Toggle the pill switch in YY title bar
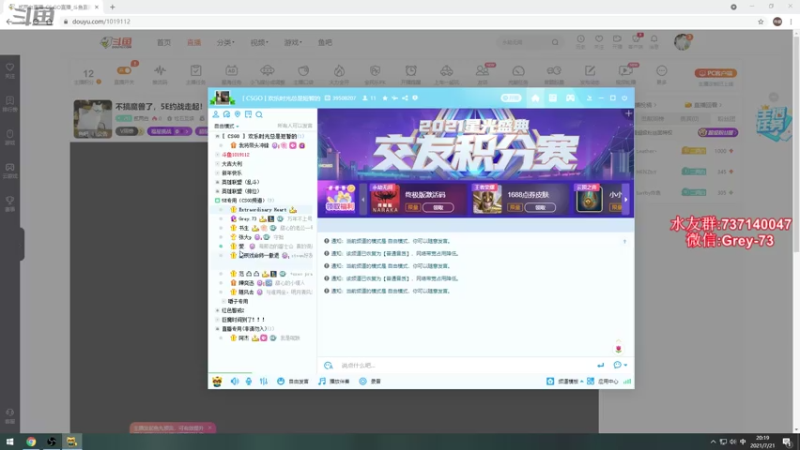Screen dimensions: 800x450 pyautogui.click(x=511, y=98)
